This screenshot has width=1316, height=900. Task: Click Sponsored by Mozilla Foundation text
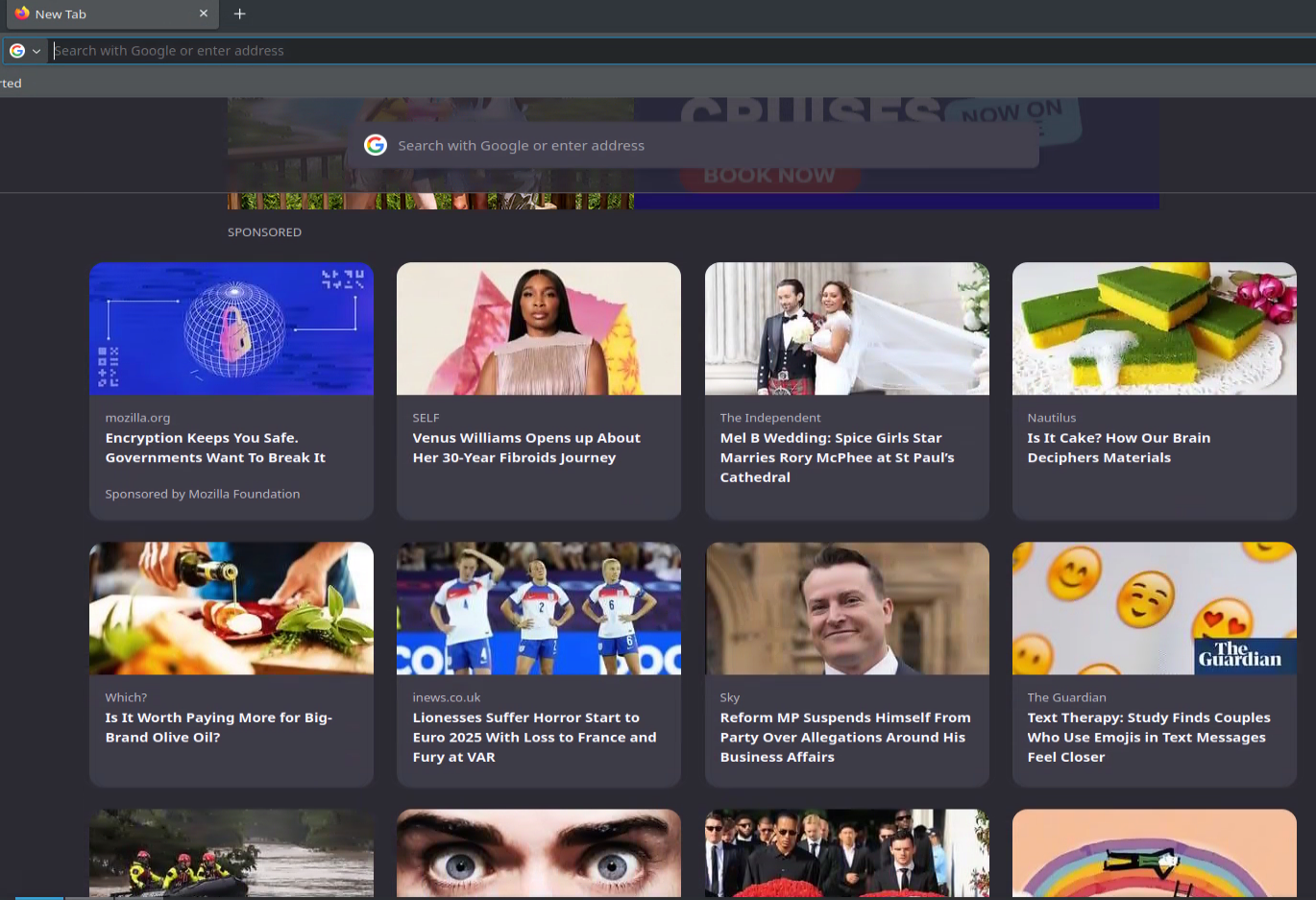[x=203, y=494]
